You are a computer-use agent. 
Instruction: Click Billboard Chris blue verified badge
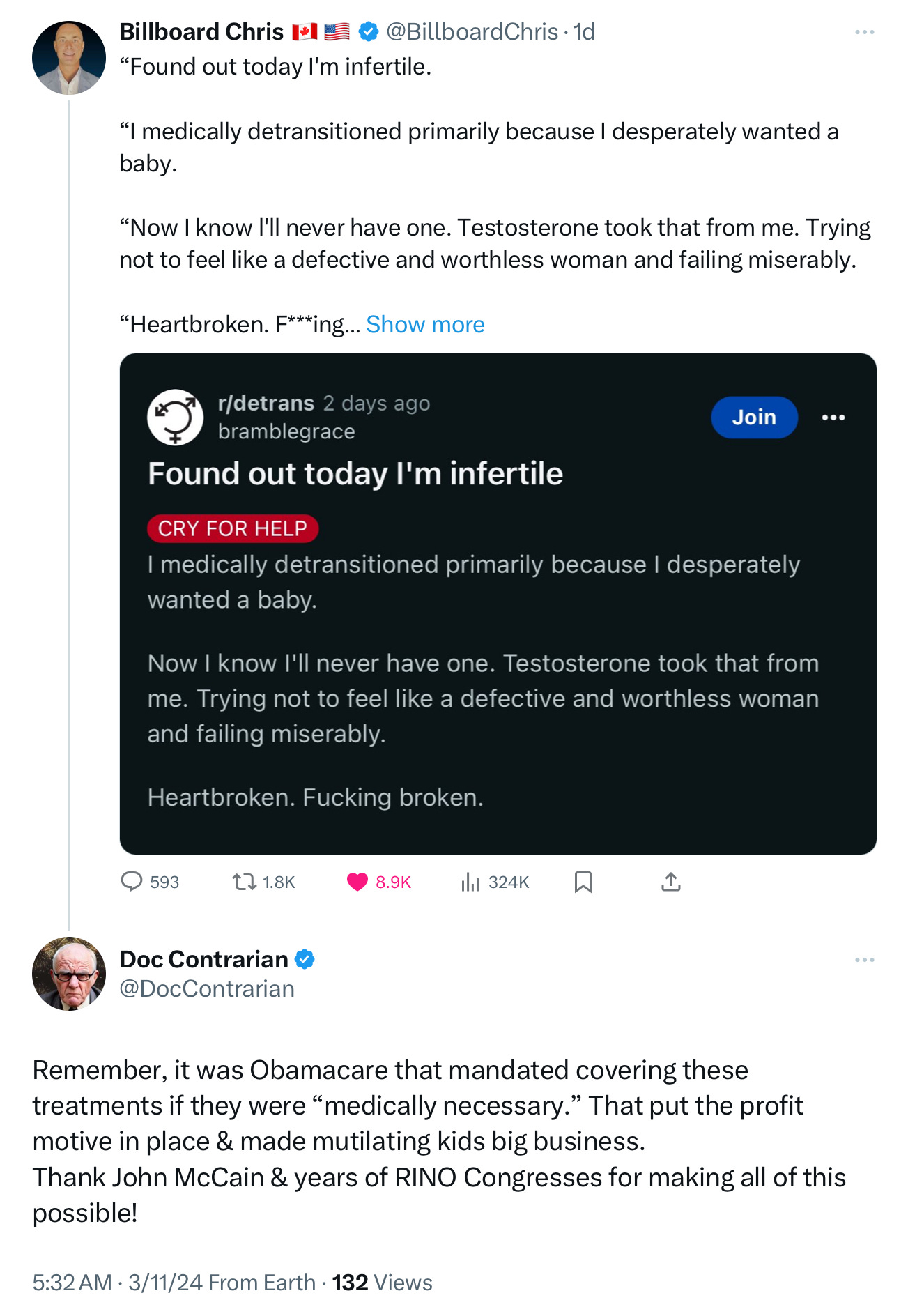click(x=369, y=31)
